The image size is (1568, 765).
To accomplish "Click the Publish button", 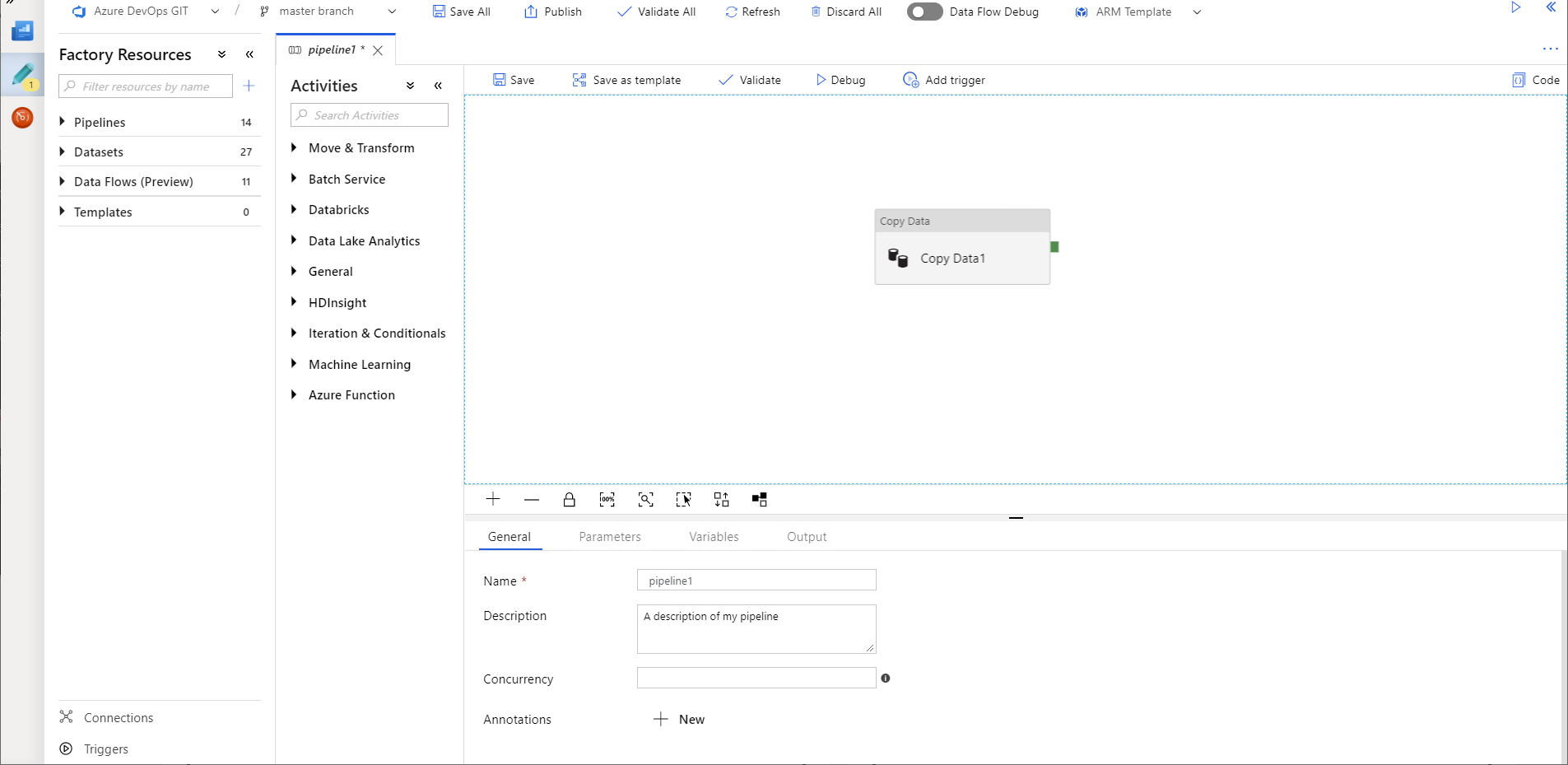I will (553, 12).
